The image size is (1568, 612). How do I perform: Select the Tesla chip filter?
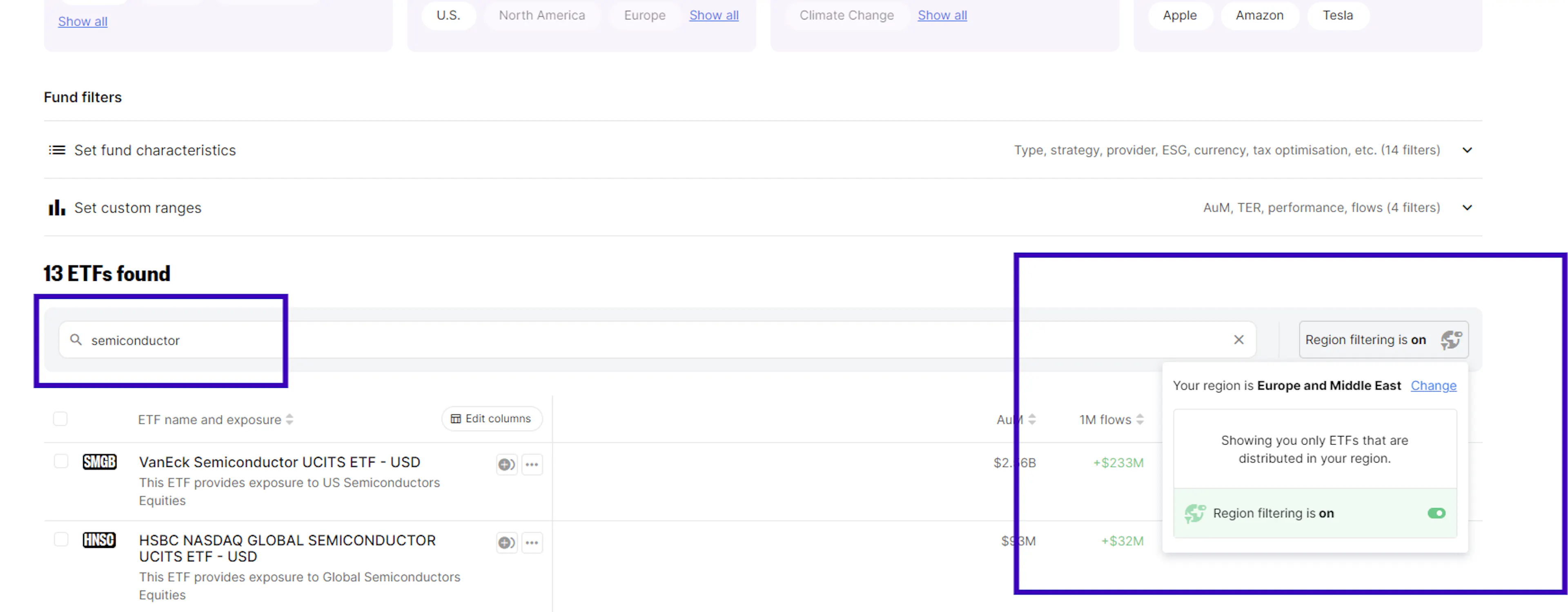tap(1337, 15)
